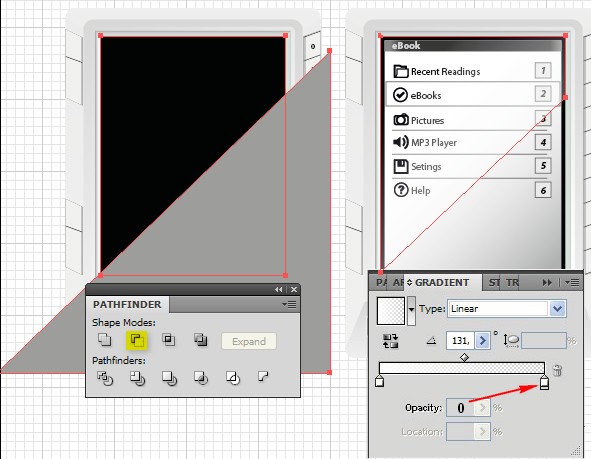
Task: Select the Minus Front shape mode
Action: click(x=136, y=340)
